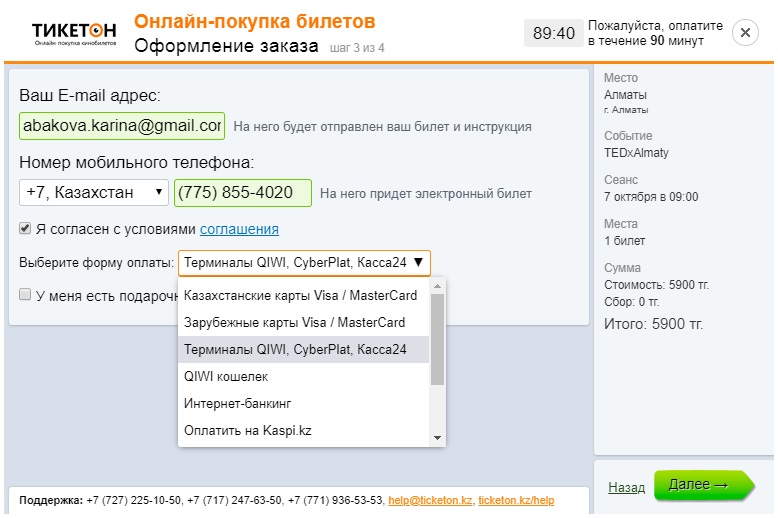The height and width of the screenshot is (518, 778).
Task: Proceed with the green Далее button
Action: point(704,485)
